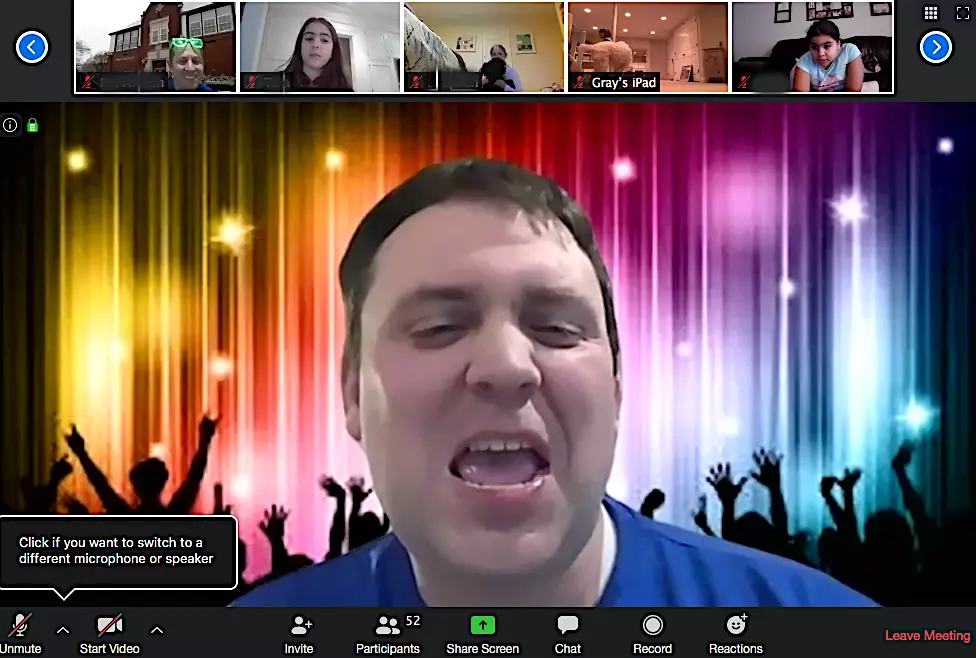Select thumbnail of person holding black dog
This screenshot has width=976, height=658.
484,47
